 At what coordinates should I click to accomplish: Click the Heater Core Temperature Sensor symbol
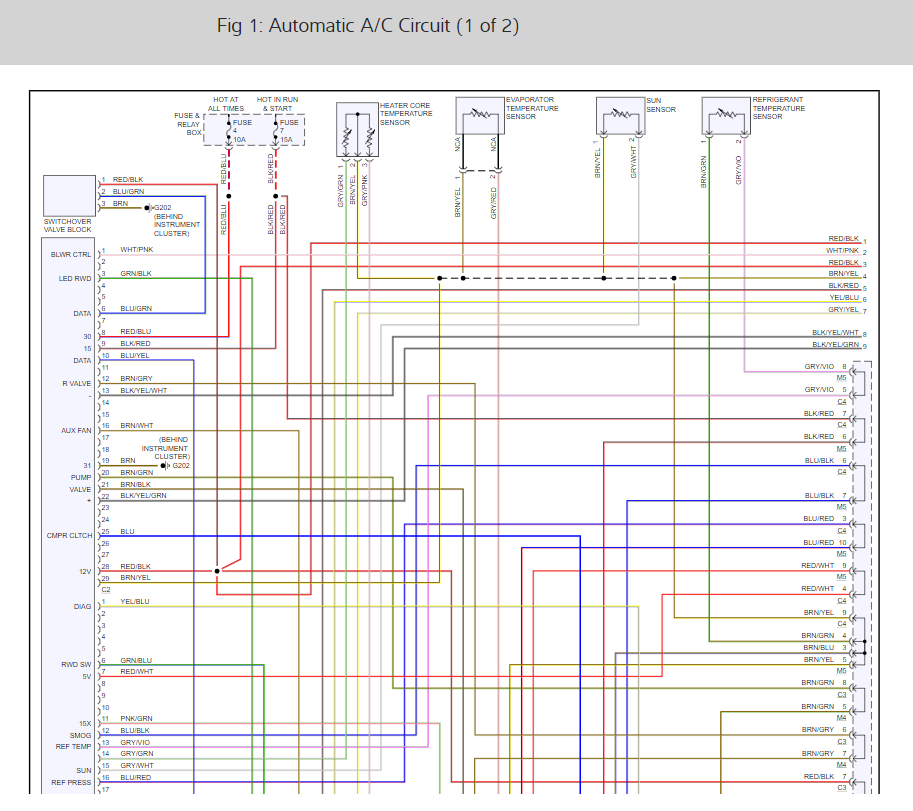[x=358, y=129]
